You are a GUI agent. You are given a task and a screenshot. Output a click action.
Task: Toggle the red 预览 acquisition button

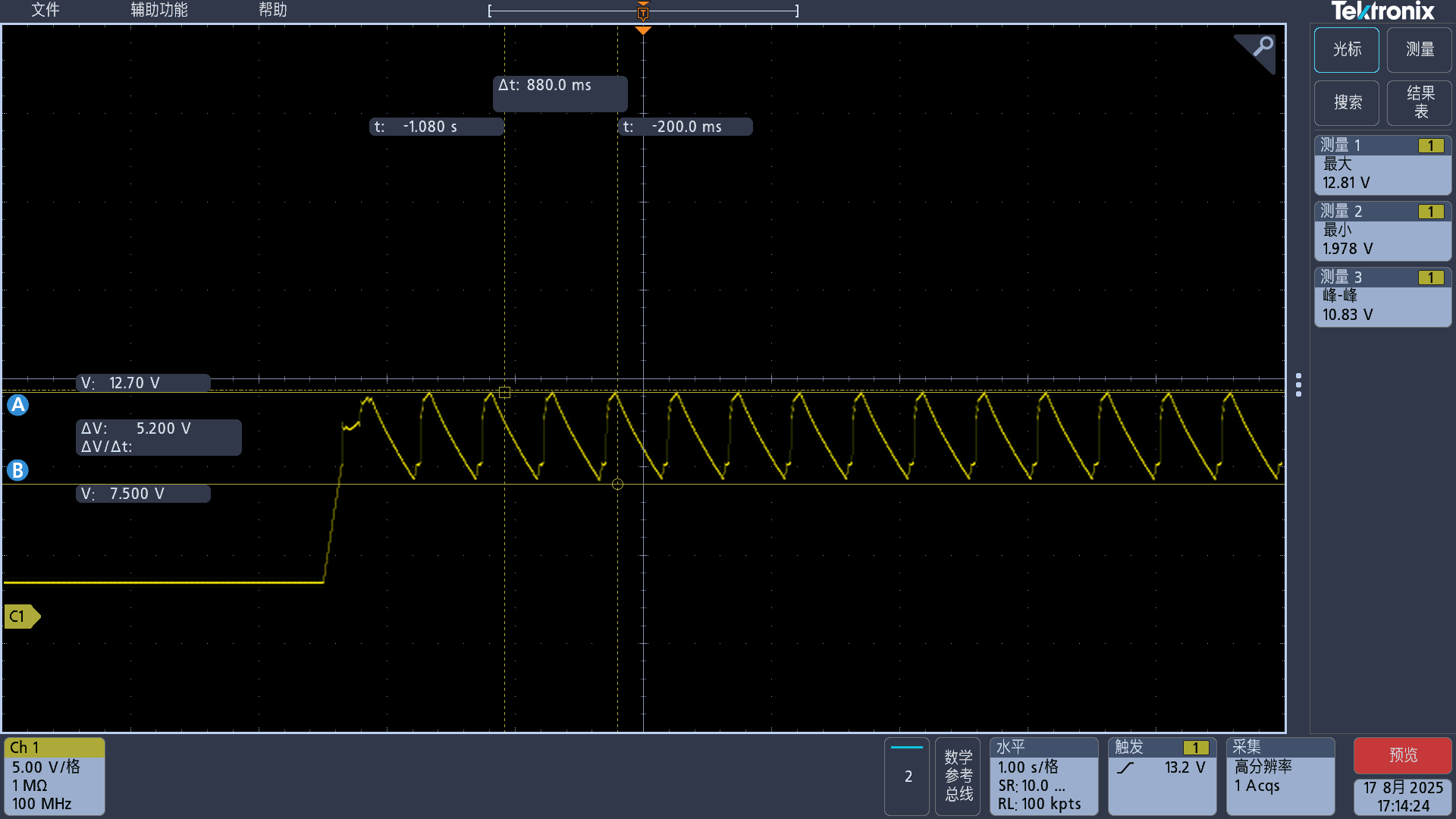1402,755
